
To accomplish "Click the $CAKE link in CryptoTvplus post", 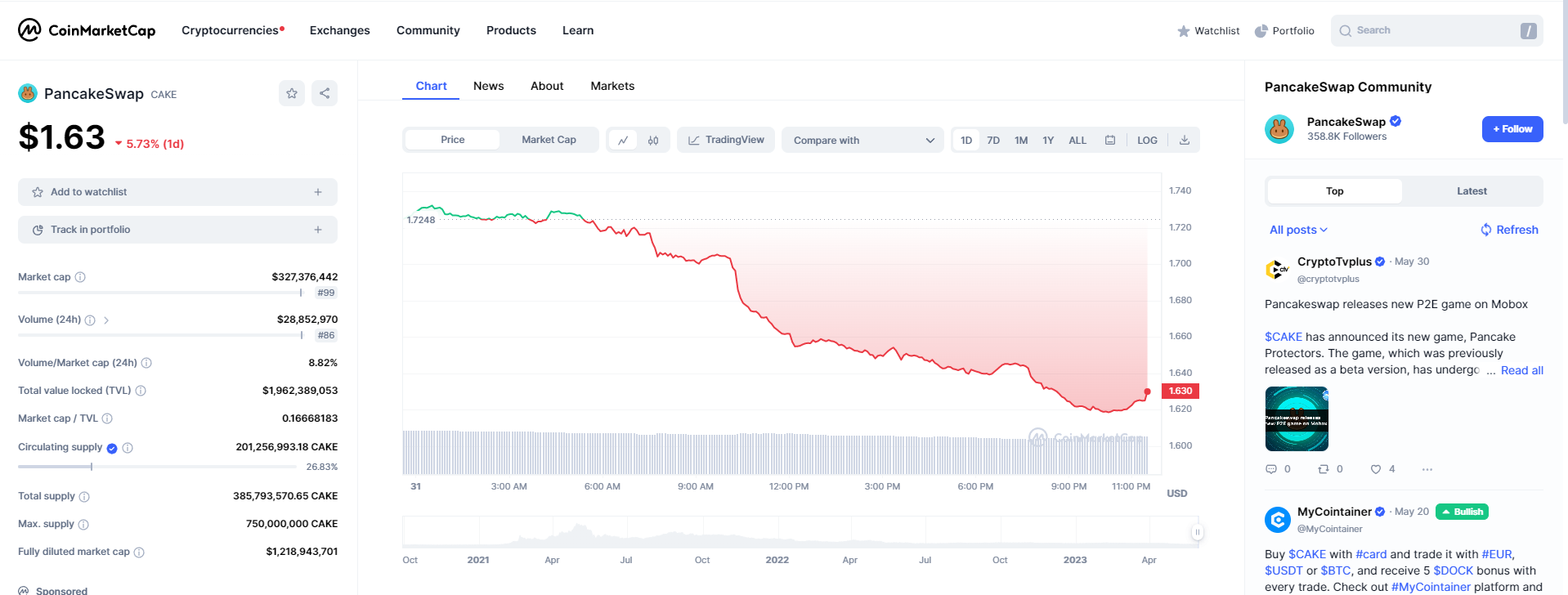I will pos(1283,337).
